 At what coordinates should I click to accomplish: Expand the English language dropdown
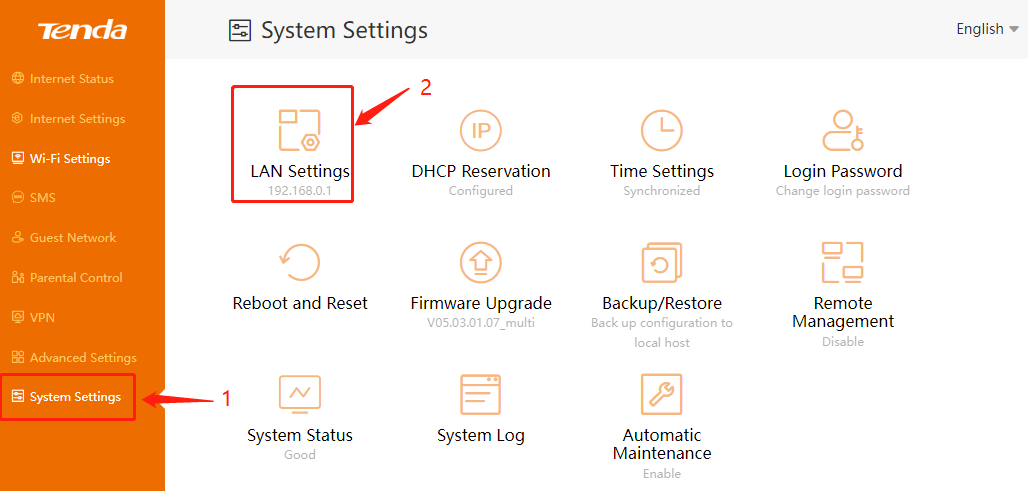coord(987,29)
